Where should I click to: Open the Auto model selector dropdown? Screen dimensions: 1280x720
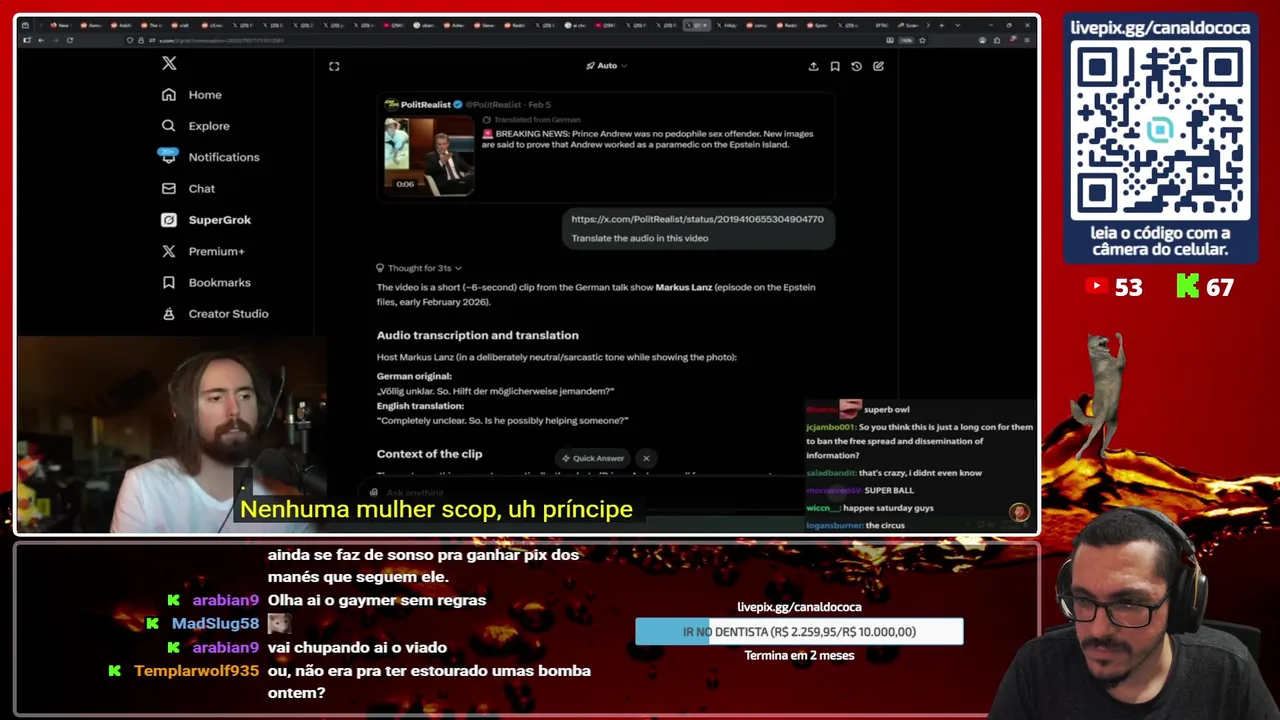(606, 66)
